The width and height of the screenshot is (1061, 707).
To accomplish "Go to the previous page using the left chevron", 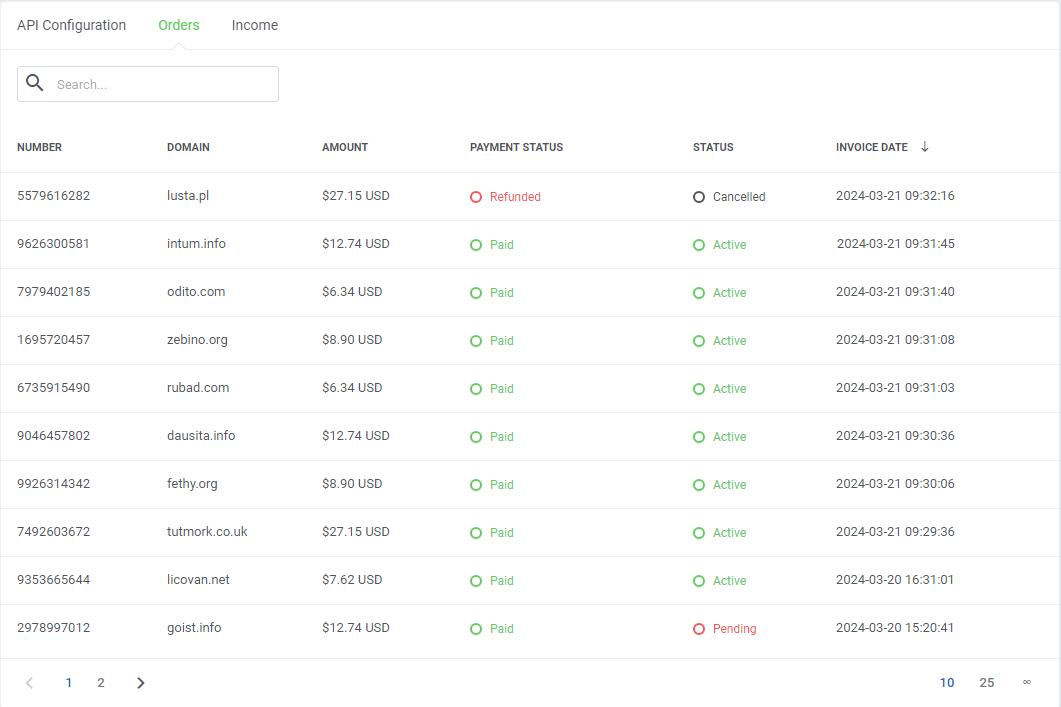I will [x=29, y=683].
